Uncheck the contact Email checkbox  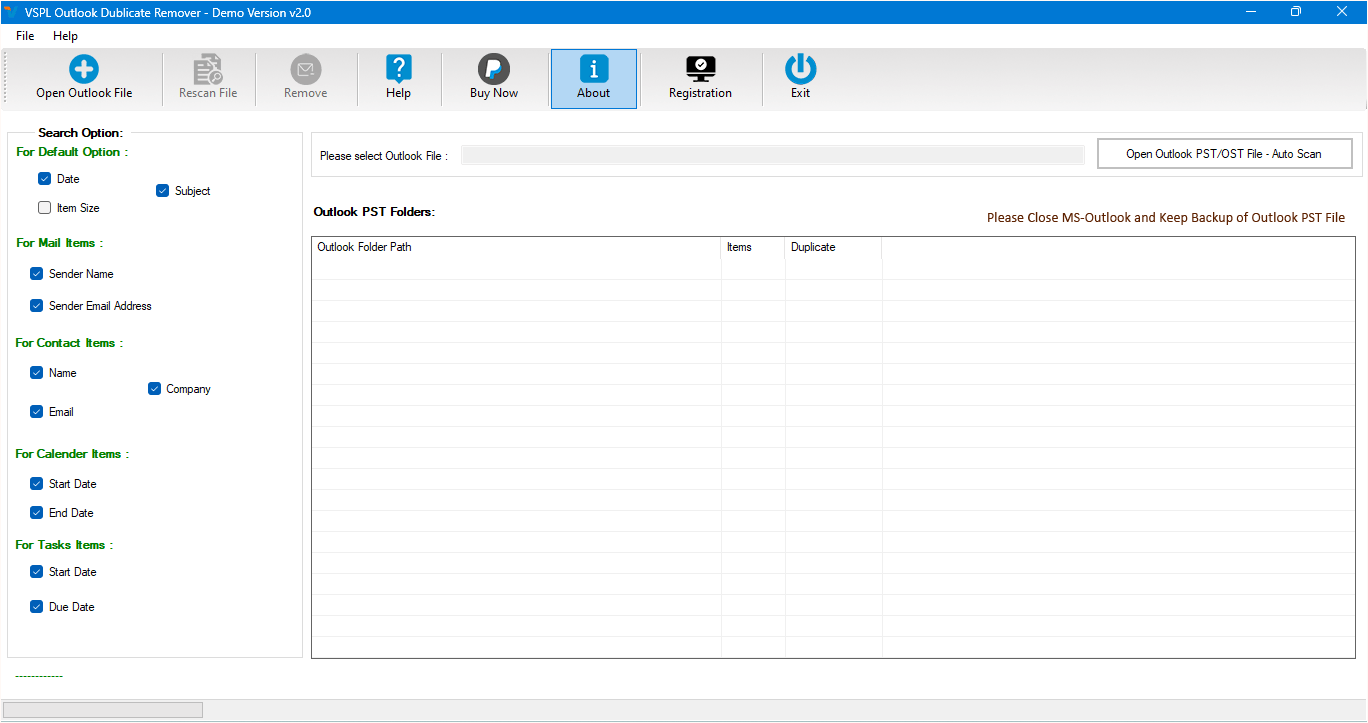tap(36, 412)
